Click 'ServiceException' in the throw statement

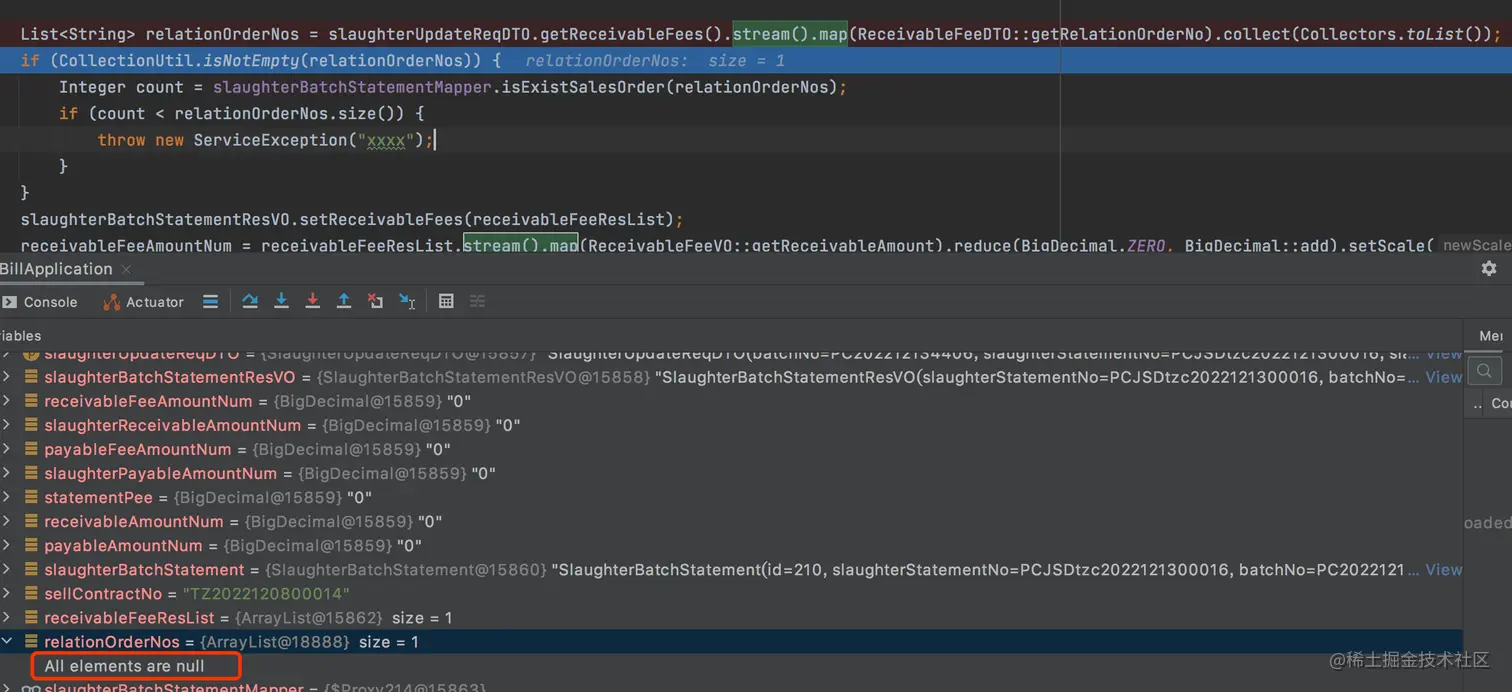tap(270, 140)
